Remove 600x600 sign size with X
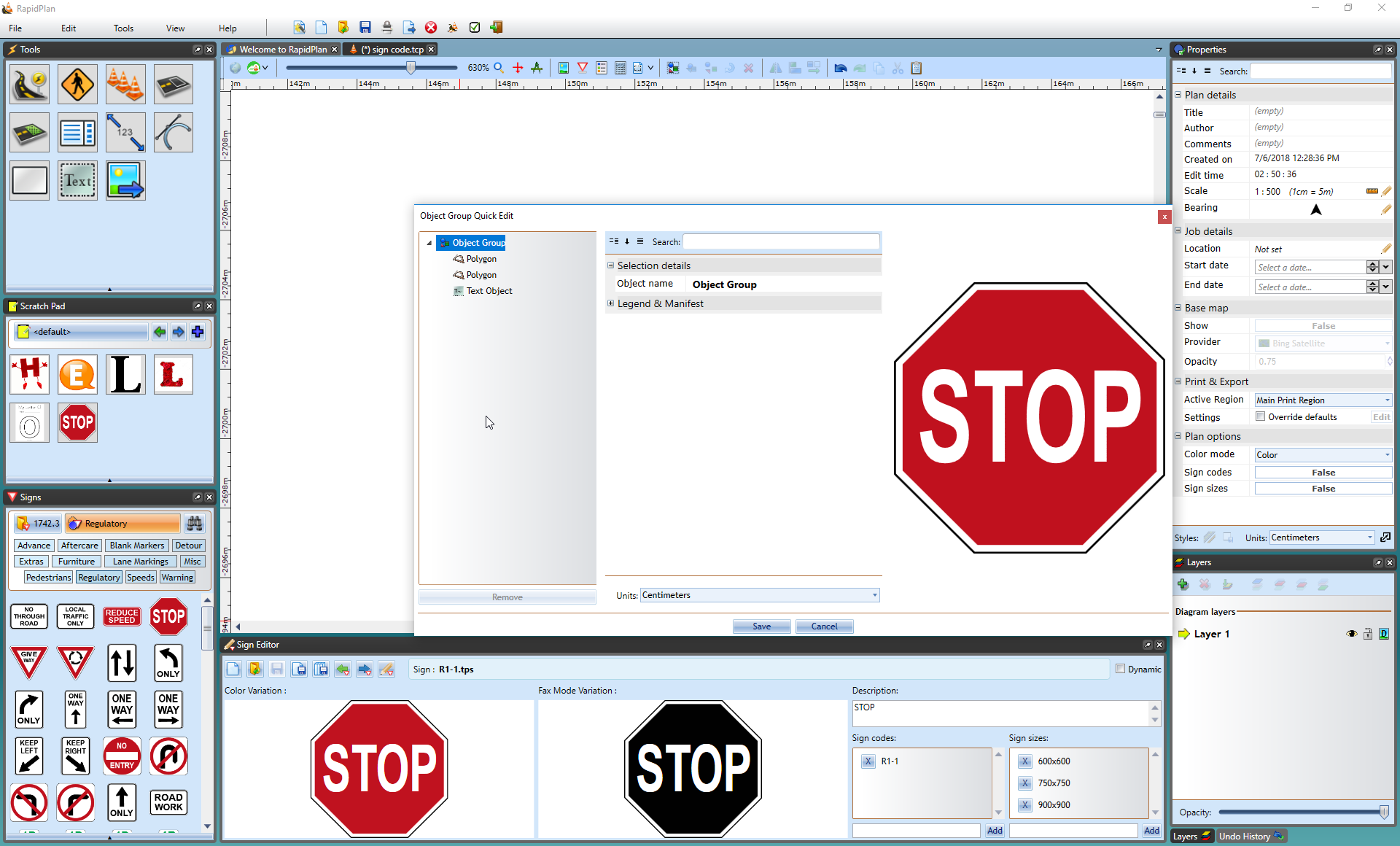The image size is (1400, 846). pyautogui.click(x=1025, y=761)
